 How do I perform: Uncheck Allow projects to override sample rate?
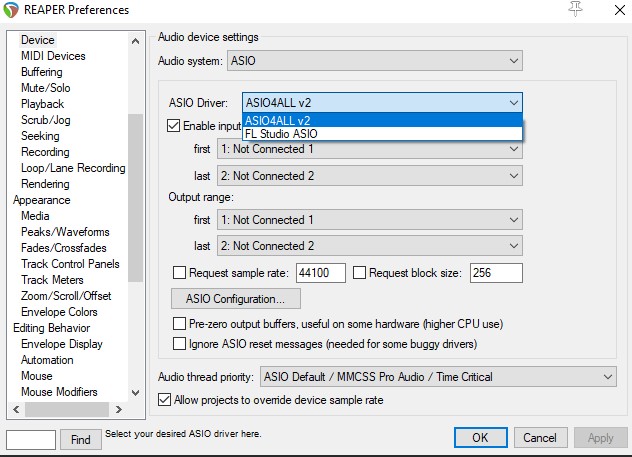(166, 400)
